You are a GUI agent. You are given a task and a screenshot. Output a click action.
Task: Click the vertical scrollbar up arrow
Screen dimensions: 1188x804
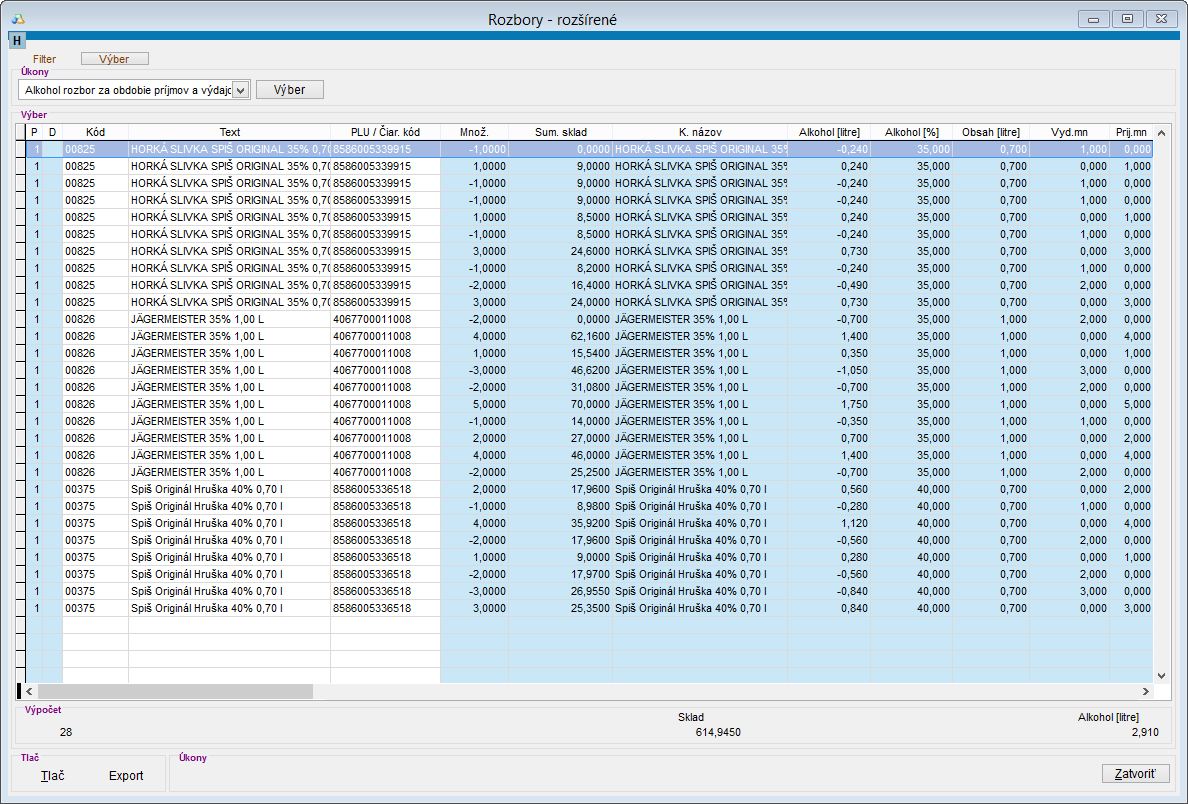pos(1161,133)
